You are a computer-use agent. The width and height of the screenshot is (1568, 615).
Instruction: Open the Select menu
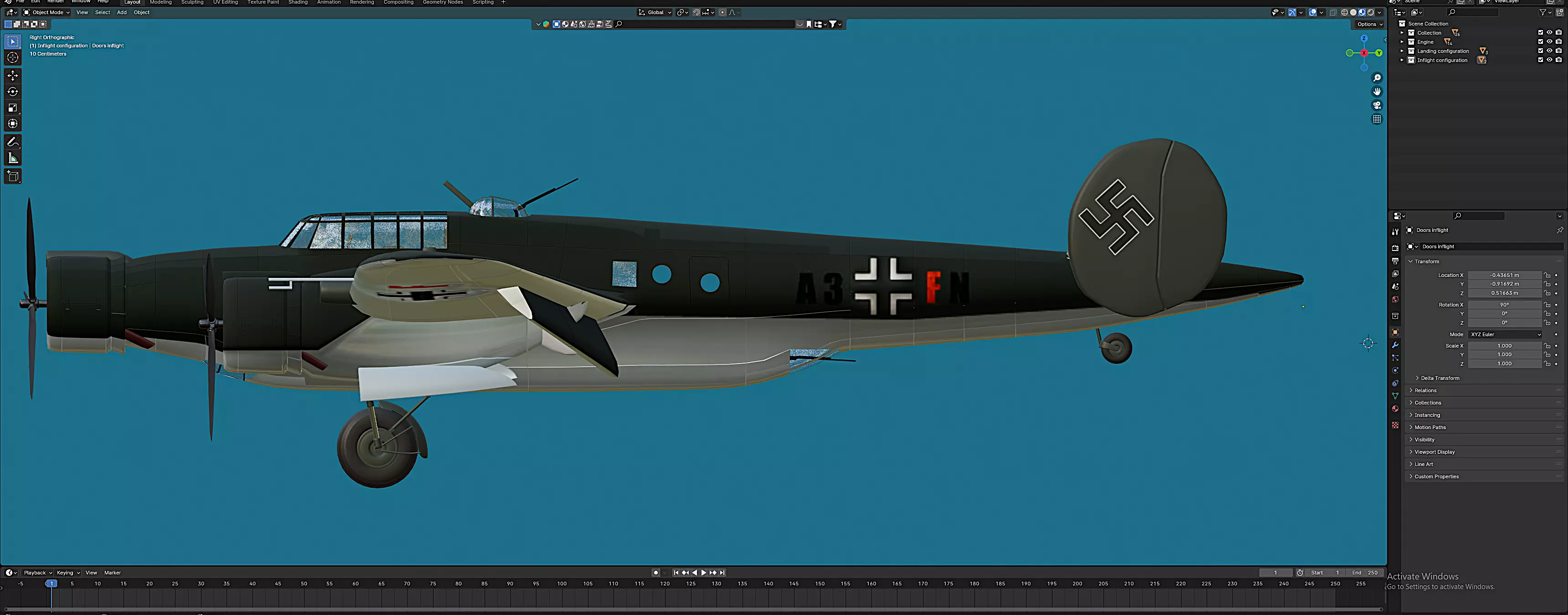(x=102, y=12)
